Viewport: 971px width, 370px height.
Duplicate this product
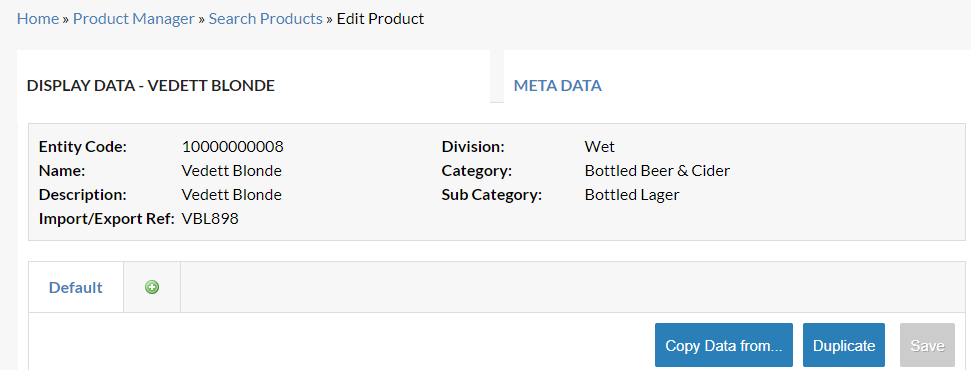pyautogui.click(x=844, y=345)
